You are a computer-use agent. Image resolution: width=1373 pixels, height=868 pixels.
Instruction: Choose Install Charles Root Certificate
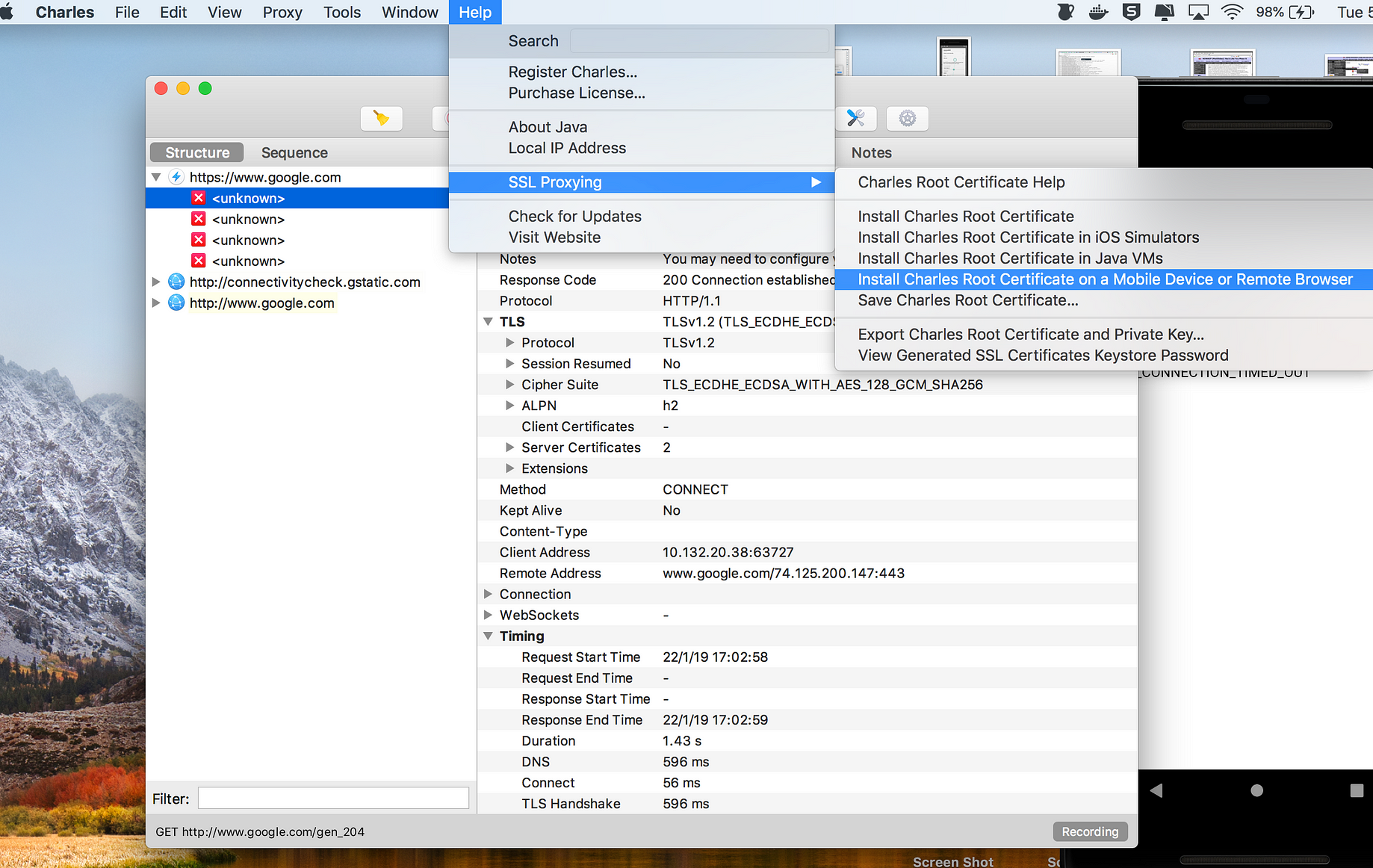(1104, 216)
